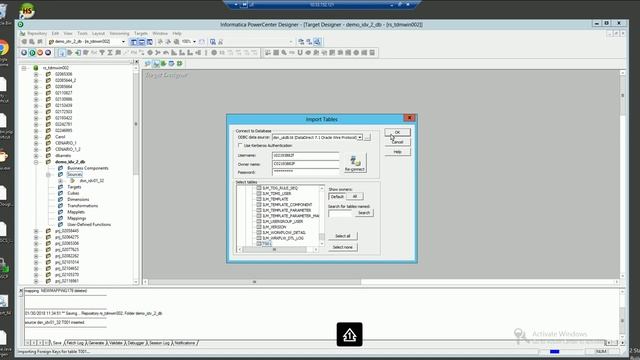Open the Transformation Developer tool icon
Image resolution: width=640 pixels, height=360 pixels.
pyautogui.click(x=164, y=64)
